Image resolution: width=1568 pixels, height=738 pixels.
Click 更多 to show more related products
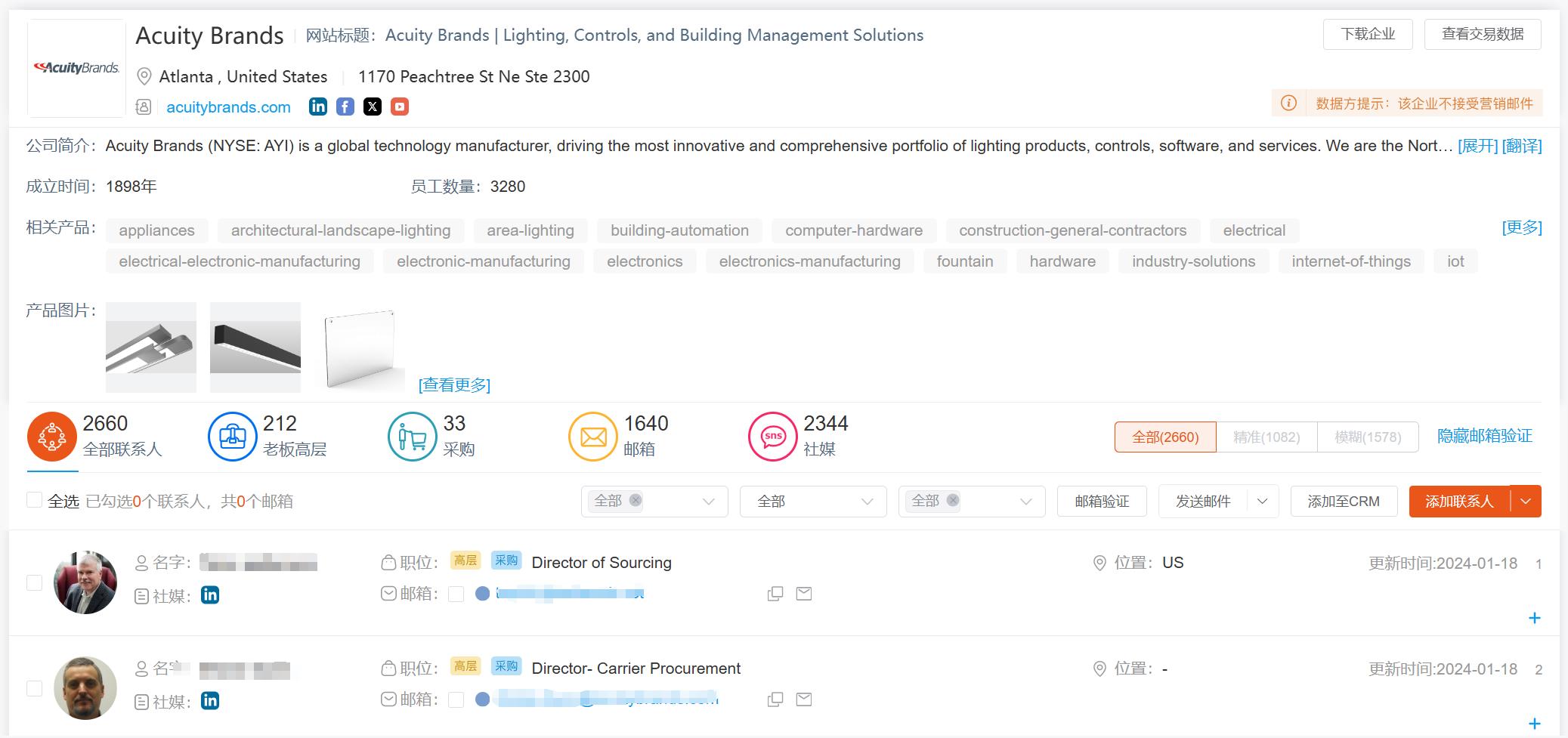click(x=1521, y=227)
